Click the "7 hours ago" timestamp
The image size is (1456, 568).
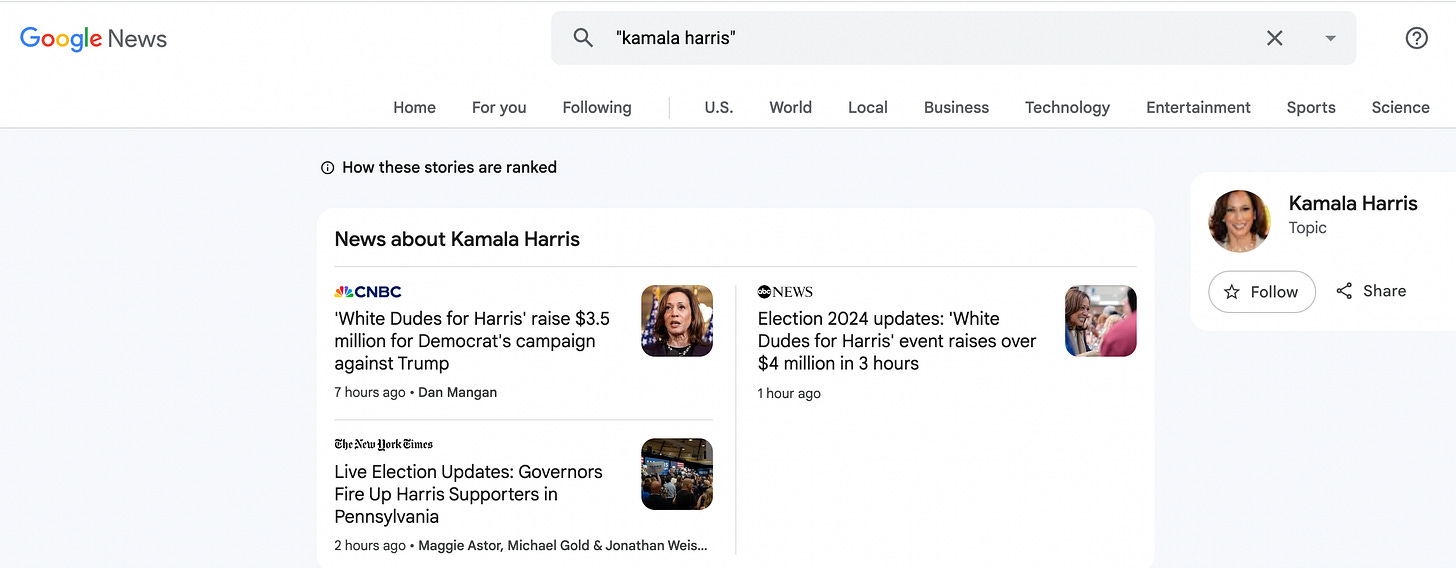tap(370, 393)
